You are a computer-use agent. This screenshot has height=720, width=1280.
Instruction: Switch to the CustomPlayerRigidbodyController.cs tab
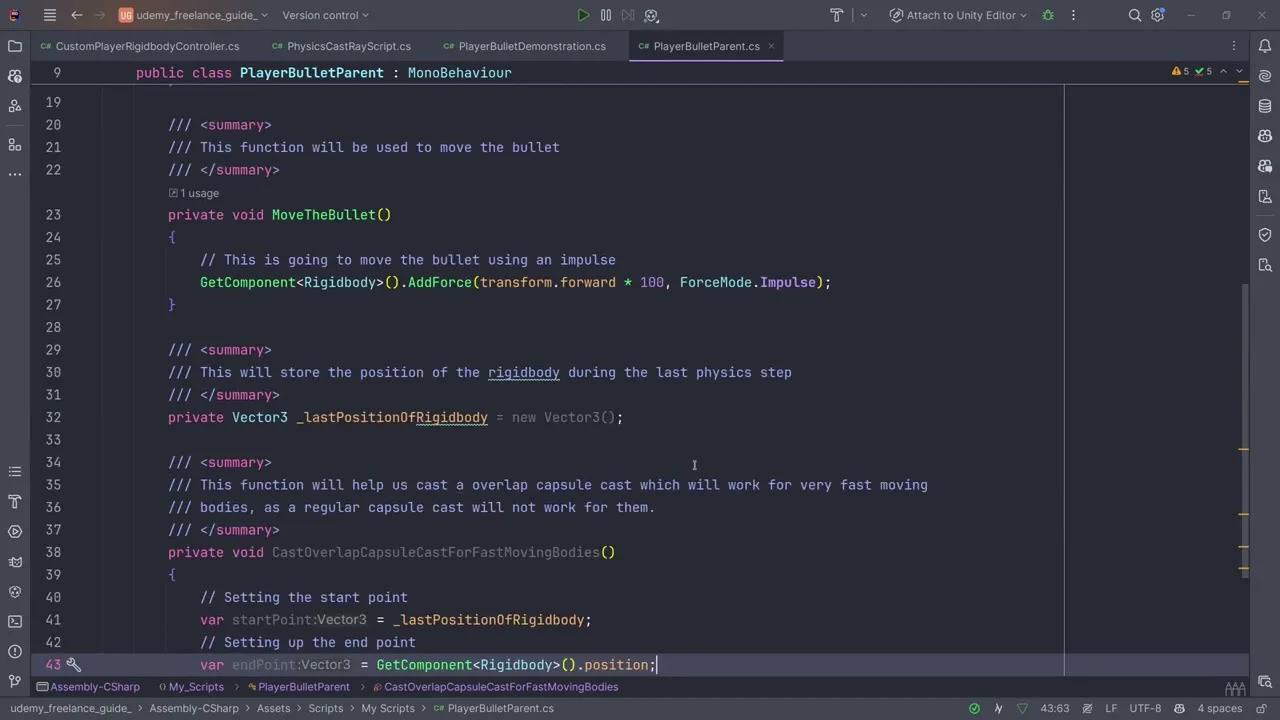pyautogui.click(x=147, y=46)
